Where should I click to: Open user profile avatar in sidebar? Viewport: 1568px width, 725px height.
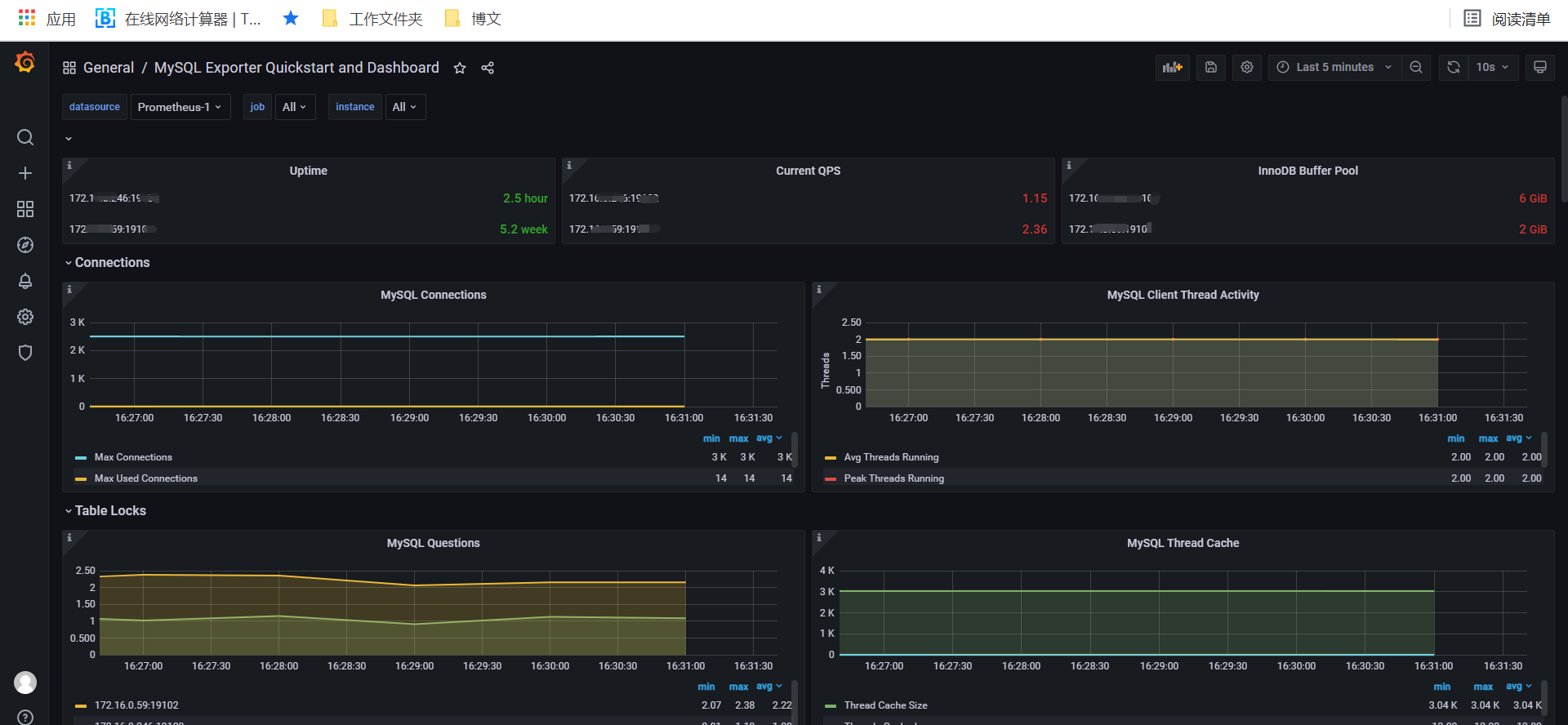[x=25, y=683]
